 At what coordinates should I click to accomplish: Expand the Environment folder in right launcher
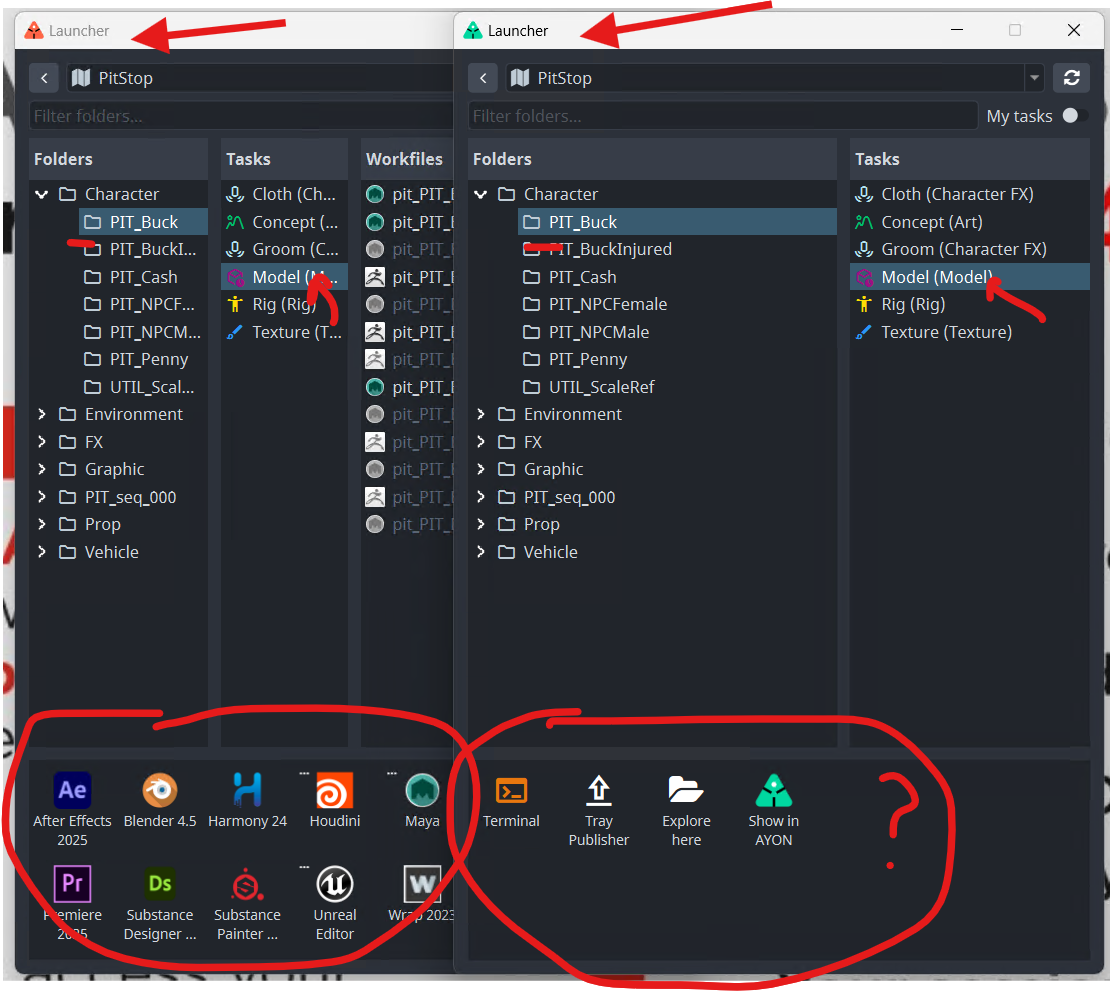(x=481, y=414)
